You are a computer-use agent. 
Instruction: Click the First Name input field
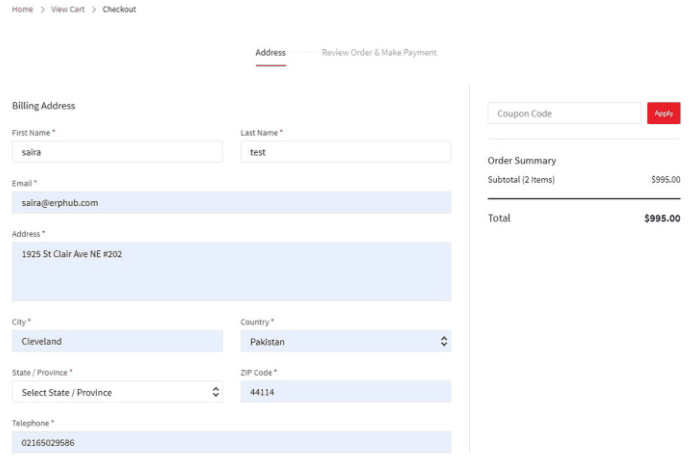coord(117,152)
